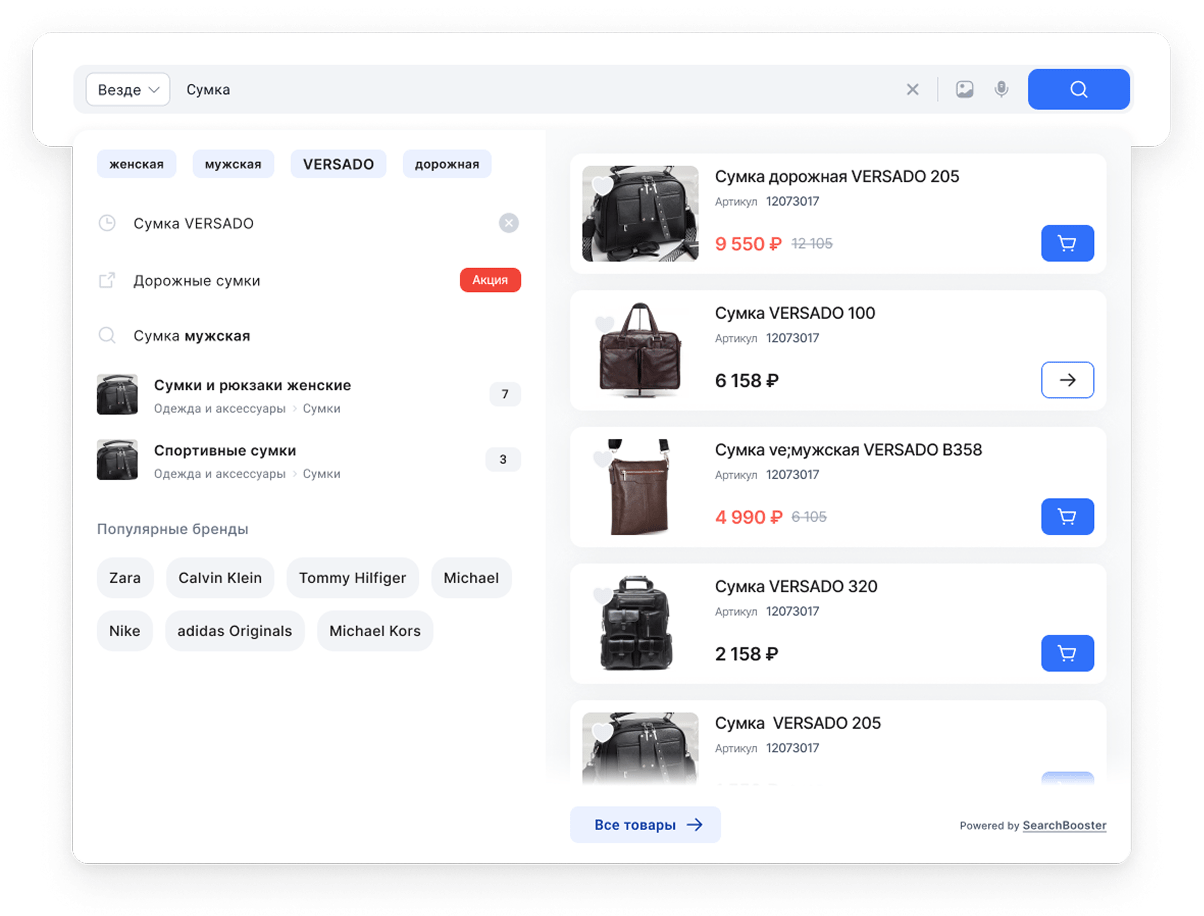1204x916 pixels.
Task: Click the clock icon beside 'Сумка VERSADO'
Action: pos(107,223)
